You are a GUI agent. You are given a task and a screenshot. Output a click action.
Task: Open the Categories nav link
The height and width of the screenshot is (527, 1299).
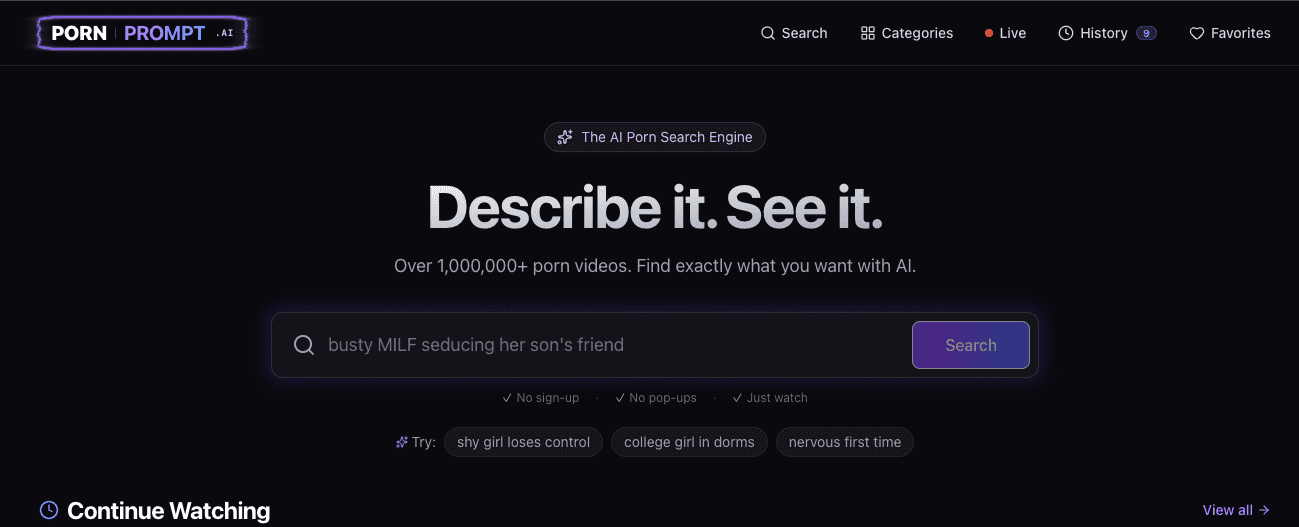coord(906,33)
